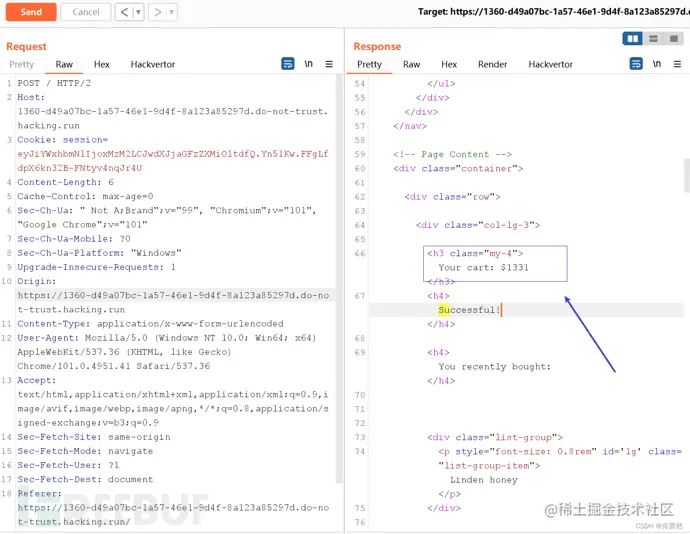This screenshot has height=534, width=690.
Task: Switch Response view to Raw tab
Action: (x=411, y=64)
